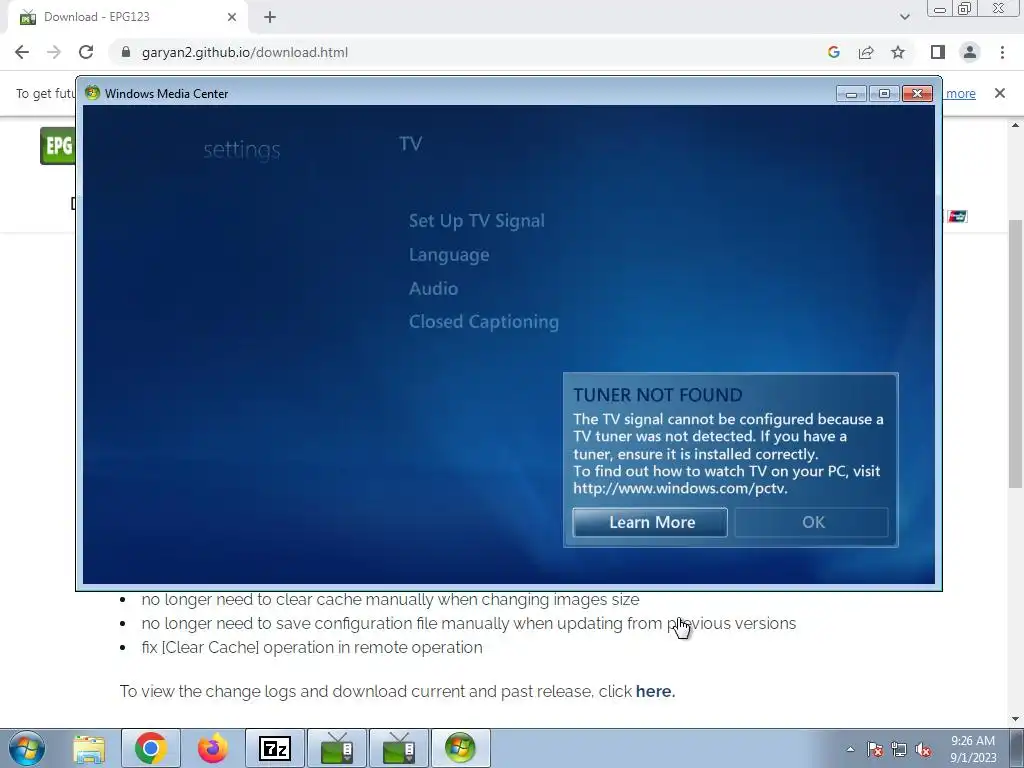
Task: Click the share page icon
Action: pyautogui.click(x=866, y=52)
